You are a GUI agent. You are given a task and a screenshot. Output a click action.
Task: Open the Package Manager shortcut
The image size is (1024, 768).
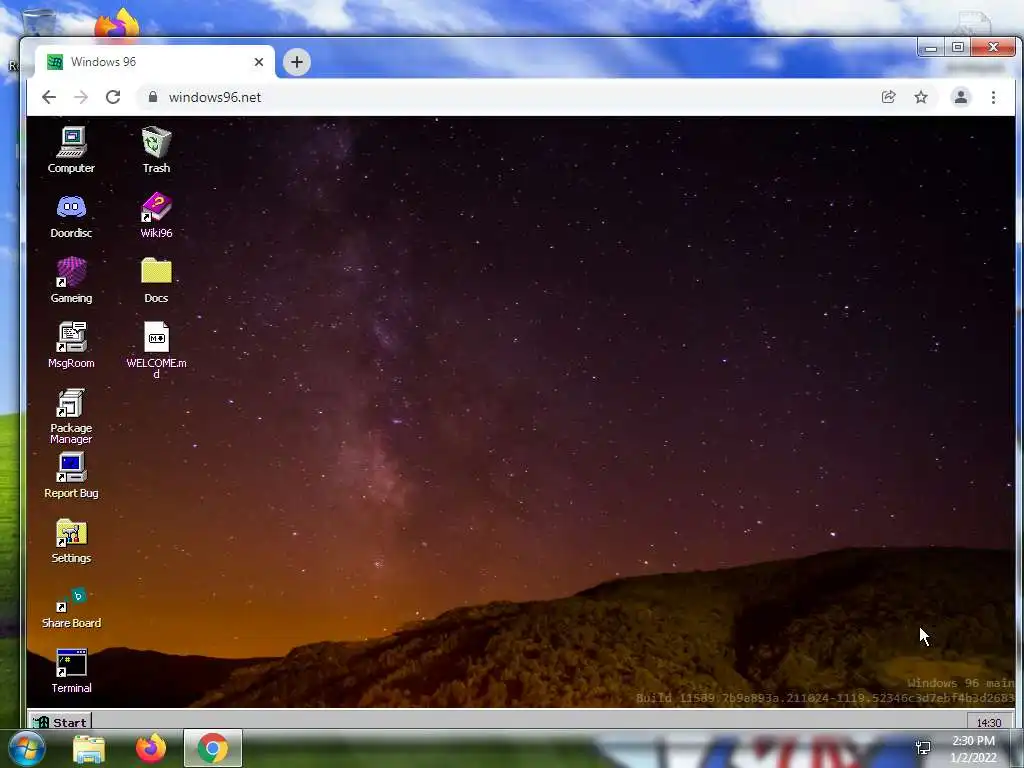(x=71, y=416)
